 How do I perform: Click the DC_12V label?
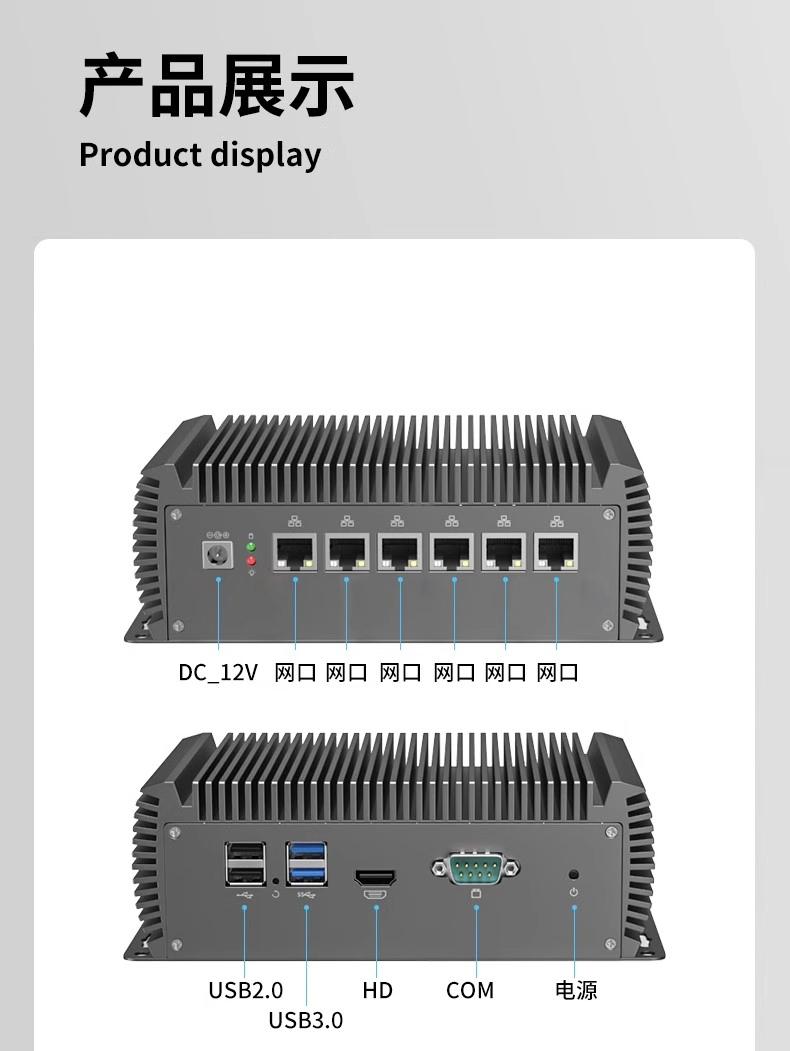[218, 672]
